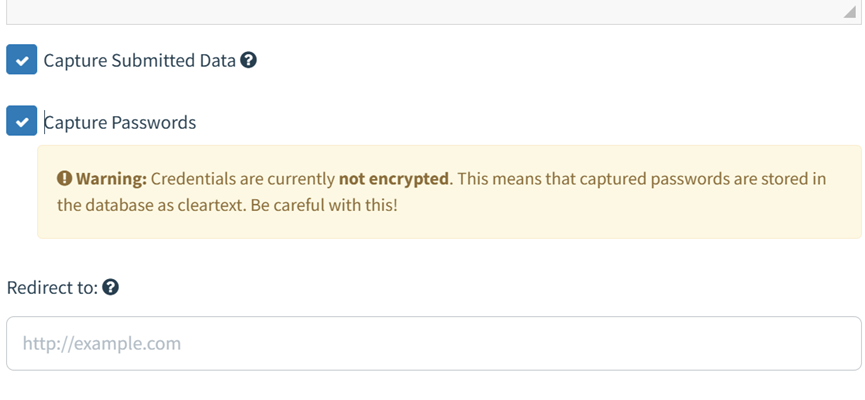Screen dimensions: 865x400
Task: Toggle via the Capture Passwords label text
Action: (120, 122)
